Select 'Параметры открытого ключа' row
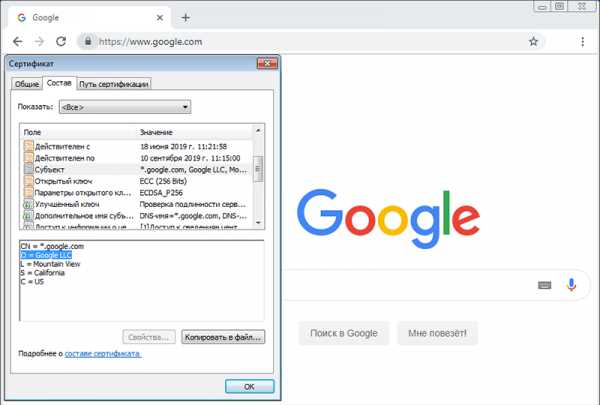600x405 pixels. tap(136, 193)
